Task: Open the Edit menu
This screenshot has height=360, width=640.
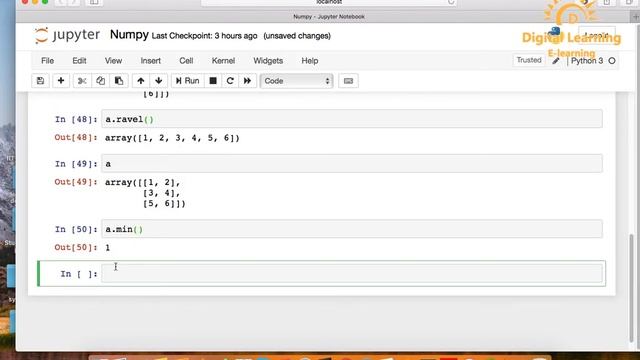Action: coord(79,61)
